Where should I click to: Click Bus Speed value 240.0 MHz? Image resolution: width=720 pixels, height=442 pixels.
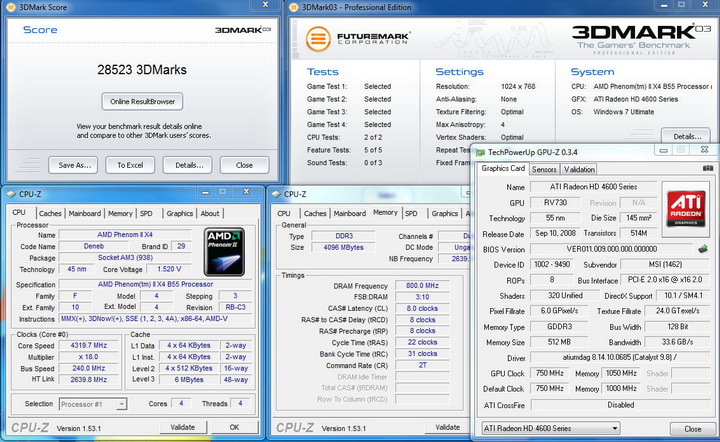[89, 368]
